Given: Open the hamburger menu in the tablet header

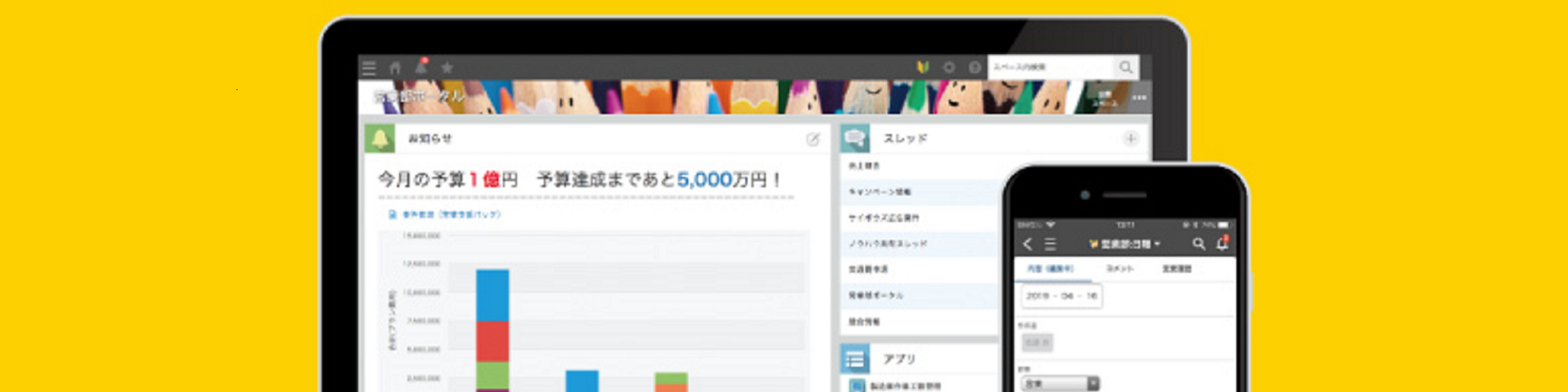Looking at the screenshot, I should [x=369, y=68].
